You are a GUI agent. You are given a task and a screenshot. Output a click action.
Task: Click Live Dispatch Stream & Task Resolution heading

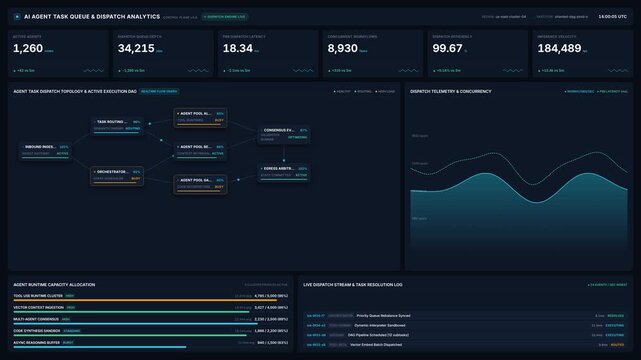pos(353,285)
